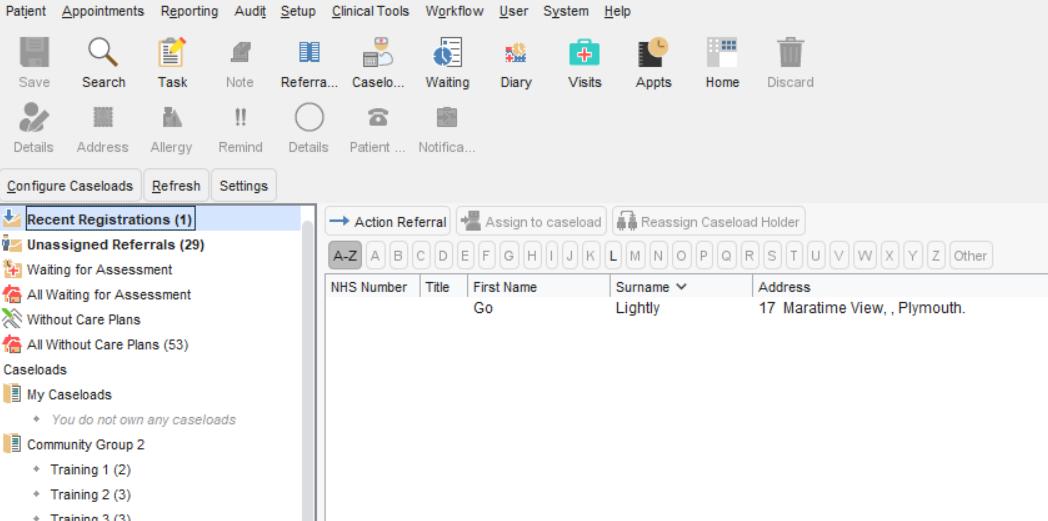The width and height of the screenshot is (1048, 521).
Task: Open the Appointments menu
Action: [x=103, y=11]
